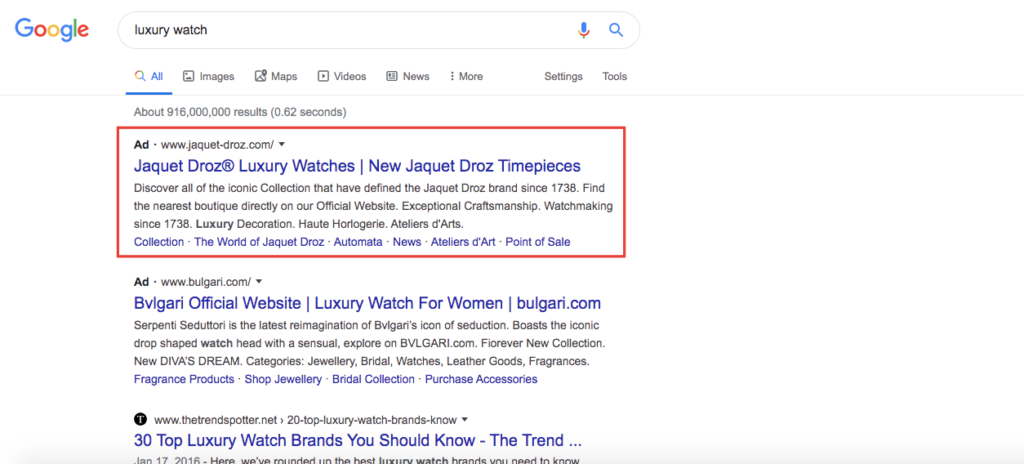Click 'About 916,000,000 results' stats text

[240, 112]
